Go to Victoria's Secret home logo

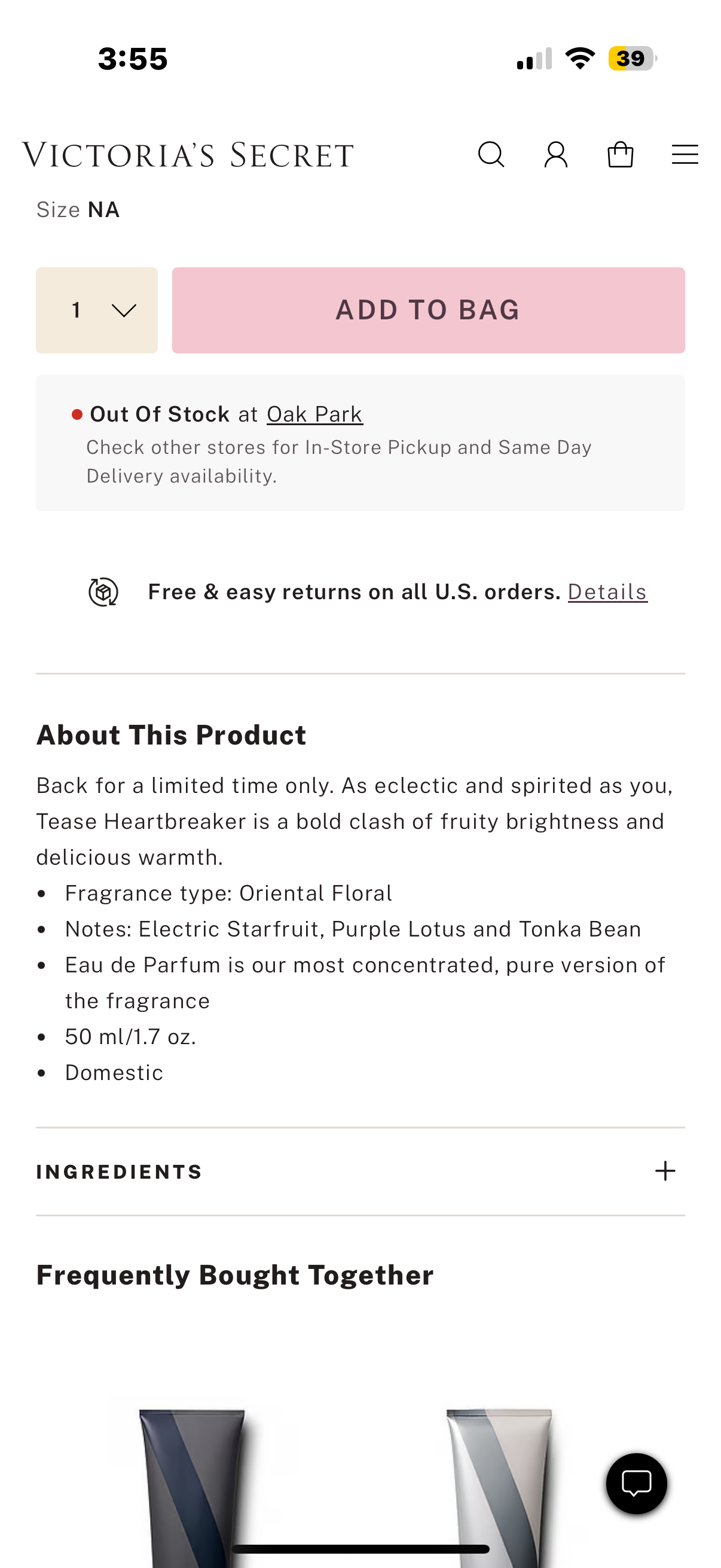coord(188,155)
